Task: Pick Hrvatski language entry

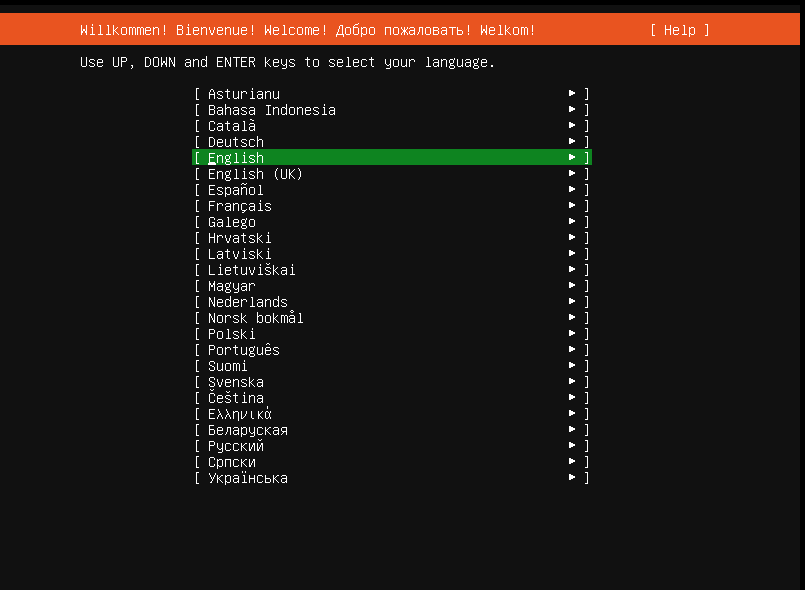Action: point(392,238)
